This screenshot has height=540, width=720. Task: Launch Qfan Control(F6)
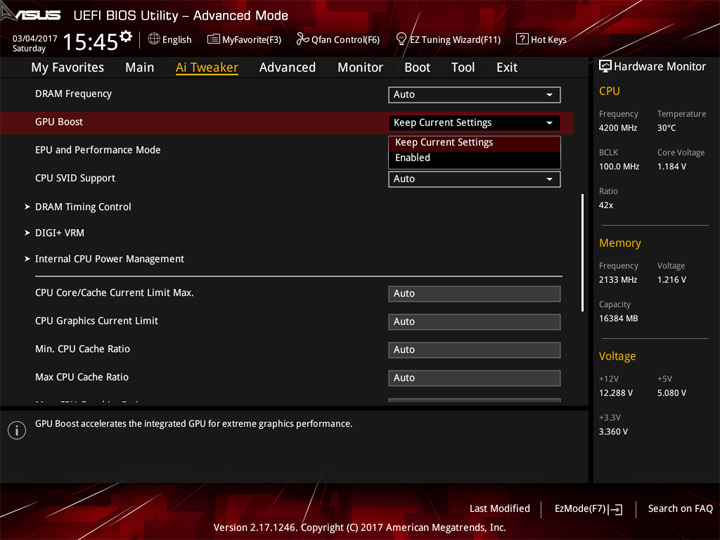338,39
